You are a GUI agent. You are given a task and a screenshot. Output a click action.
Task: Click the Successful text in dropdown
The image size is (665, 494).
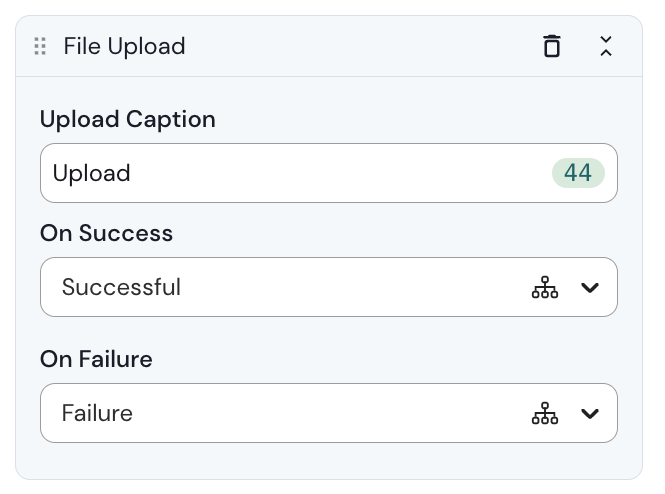point(121,288)
